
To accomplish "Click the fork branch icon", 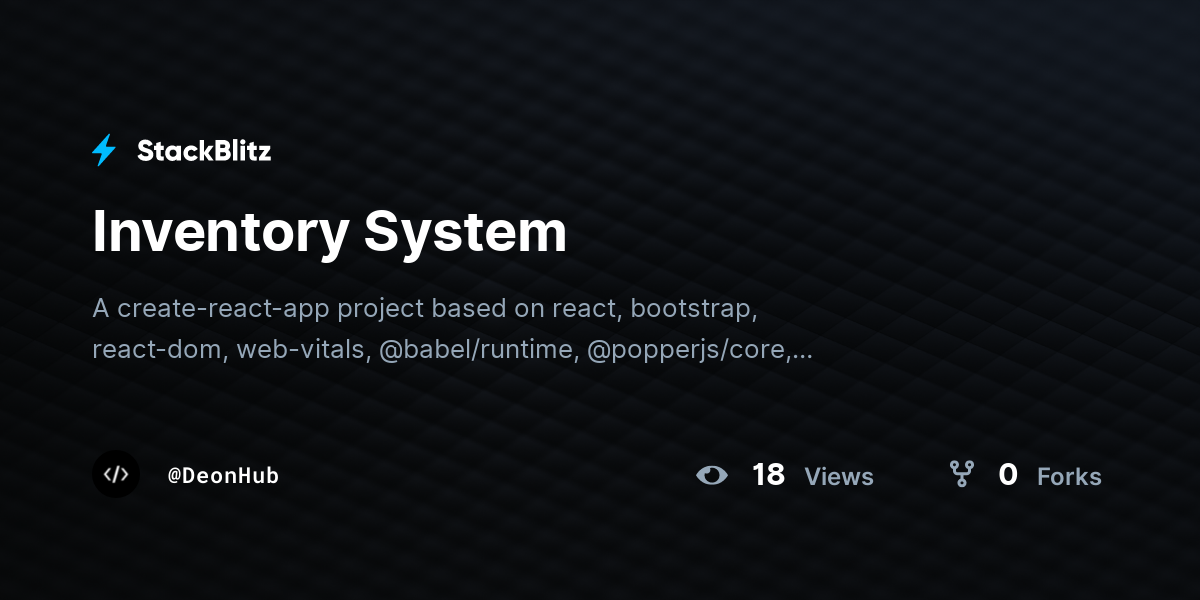I will pos(961,474).
